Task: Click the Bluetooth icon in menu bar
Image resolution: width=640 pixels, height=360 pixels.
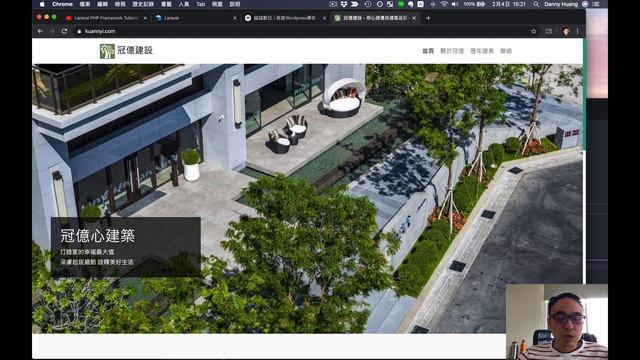Action: 433,4
